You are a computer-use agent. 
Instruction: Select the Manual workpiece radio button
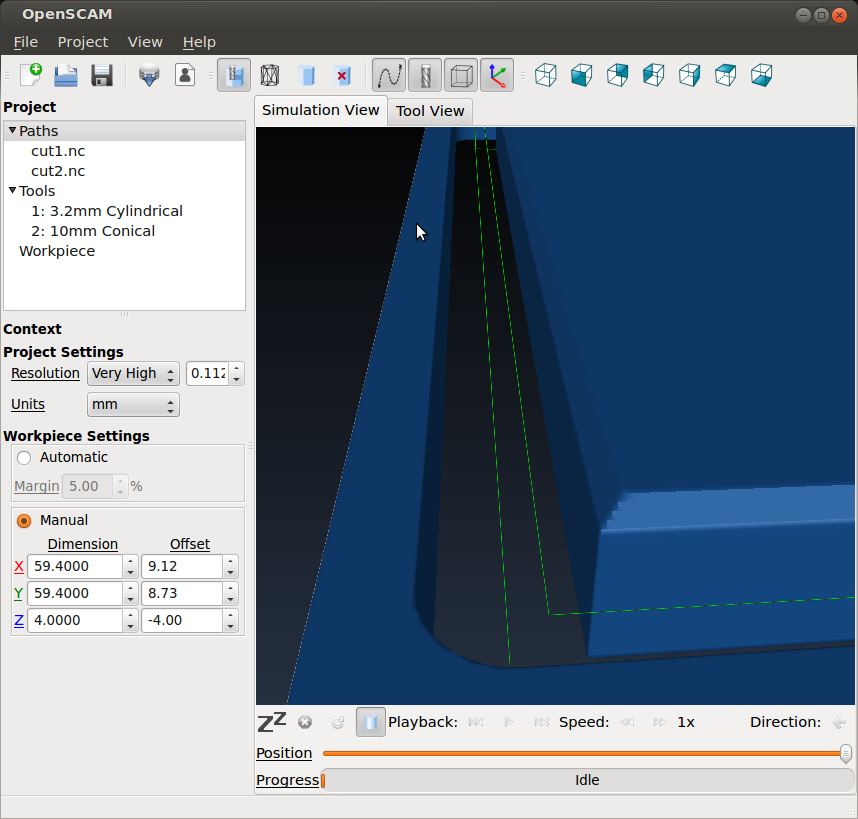click(x=24, y=521)
